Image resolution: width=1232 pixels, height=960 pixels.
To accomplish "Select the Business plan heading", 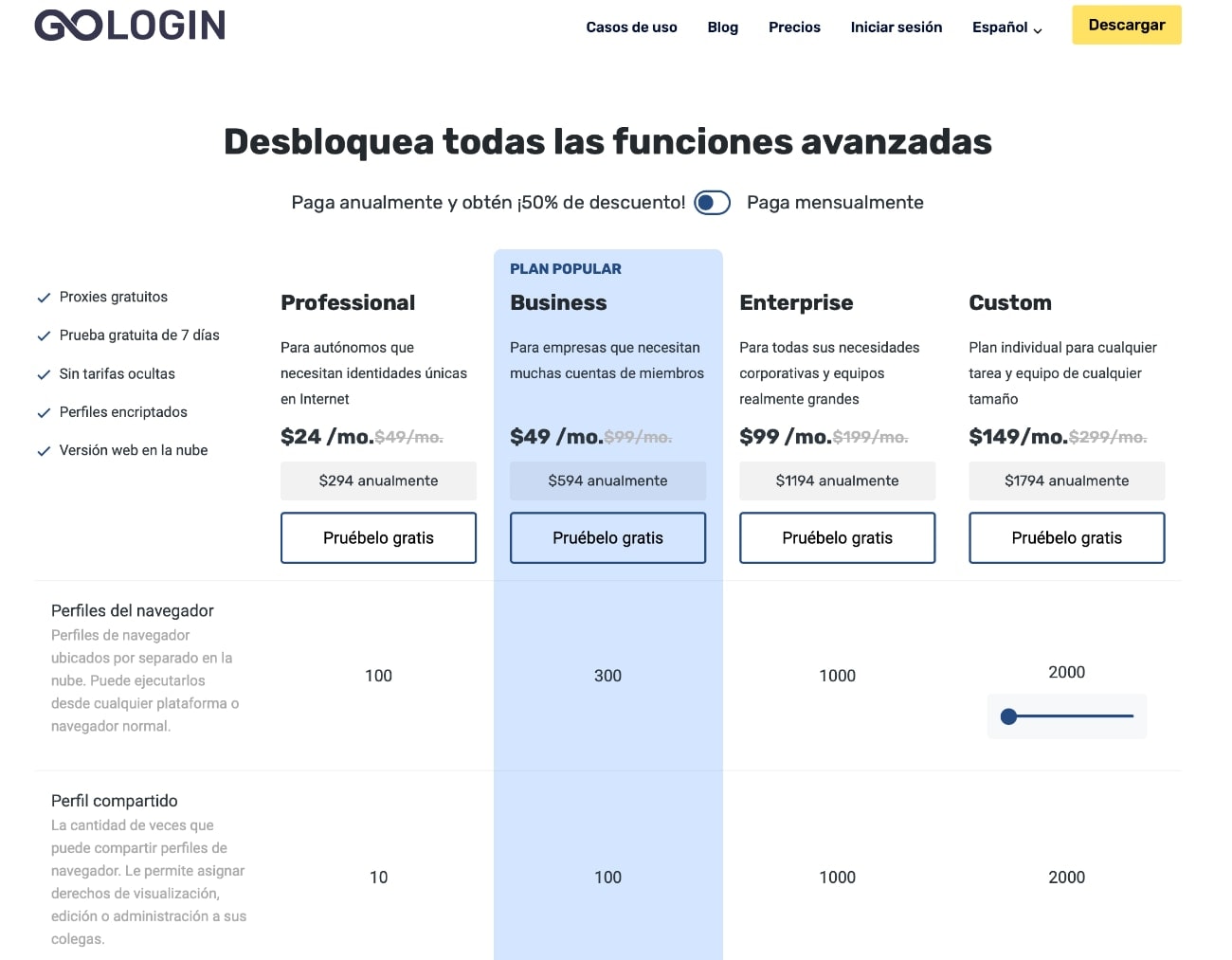I will (x=558, y=302).
